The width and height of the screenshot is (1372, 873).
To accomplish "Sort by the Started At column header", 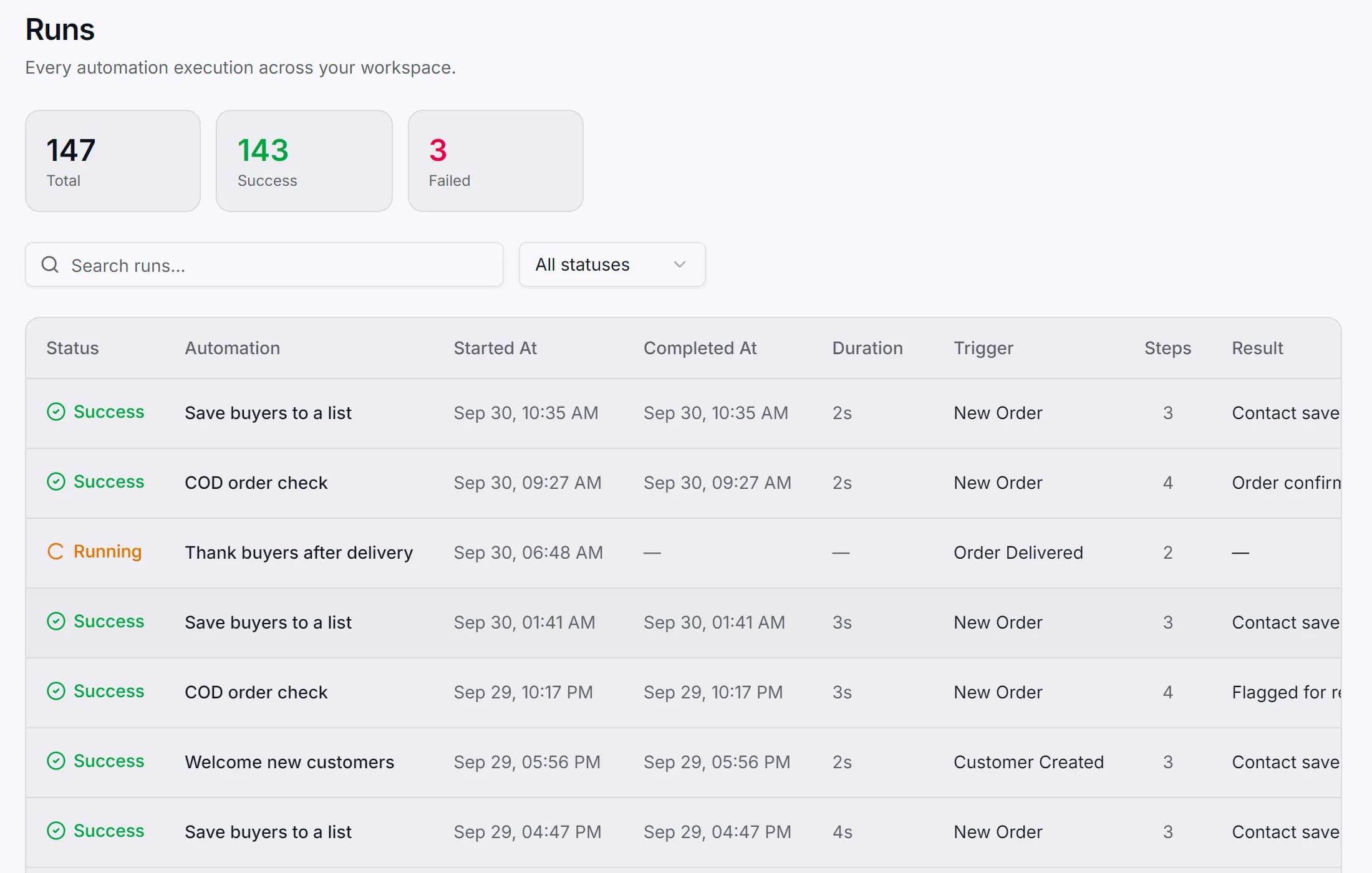I will 495,348.
